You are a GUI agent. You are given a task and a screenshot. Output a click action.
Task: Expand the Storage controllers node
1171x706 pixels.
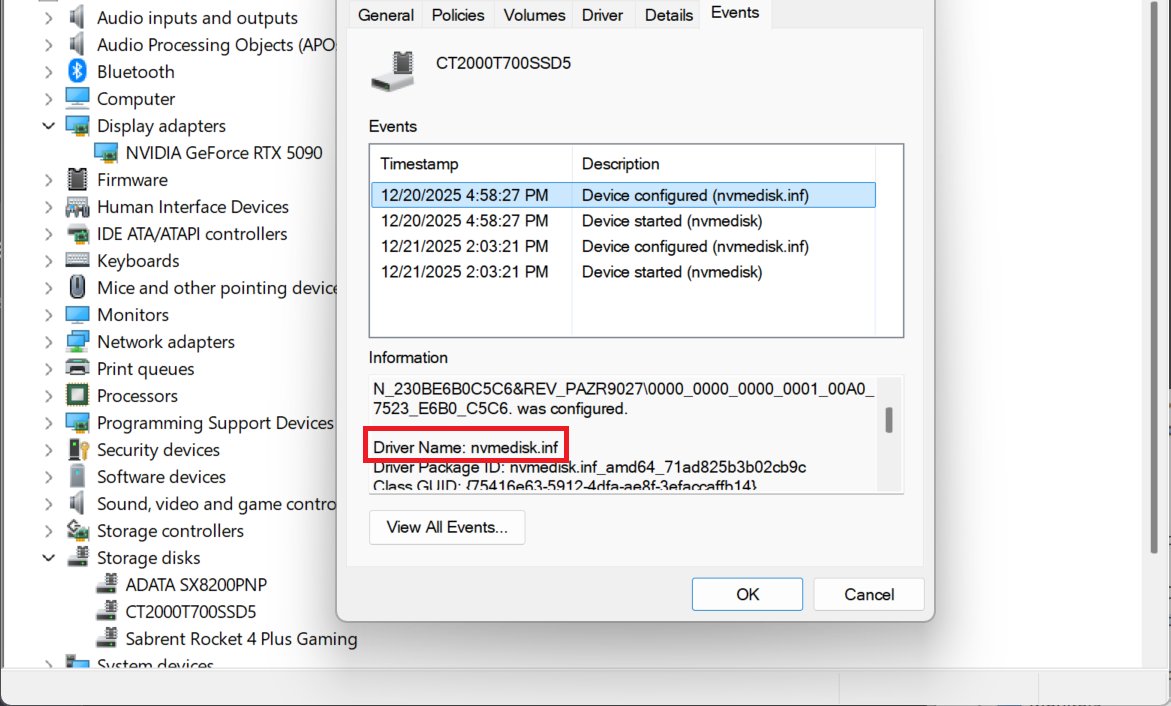(49, 530)
